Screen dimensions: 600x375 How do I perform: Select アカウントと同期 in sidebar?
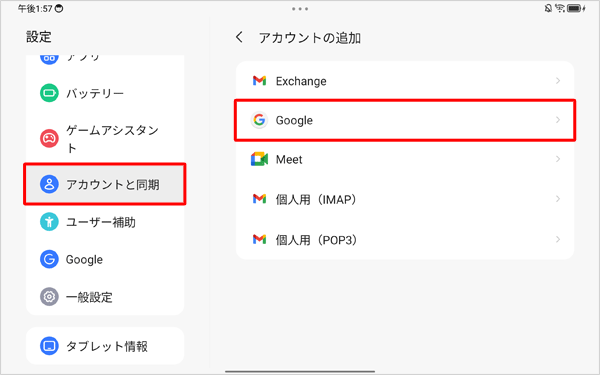[x=105, y=184]
